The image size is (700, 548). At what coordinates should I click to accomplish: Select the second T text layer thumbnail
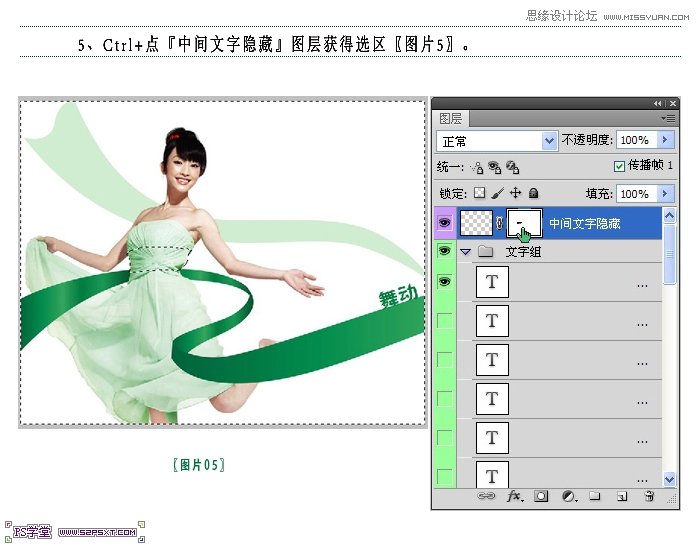click(x=492, y=320)
